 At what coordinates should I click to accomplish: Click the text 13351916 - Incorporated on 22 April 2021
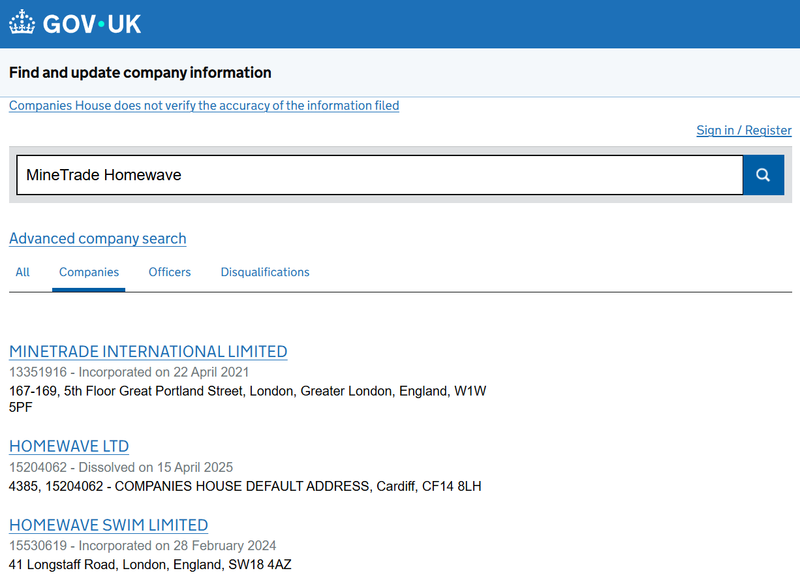(129, 372)
